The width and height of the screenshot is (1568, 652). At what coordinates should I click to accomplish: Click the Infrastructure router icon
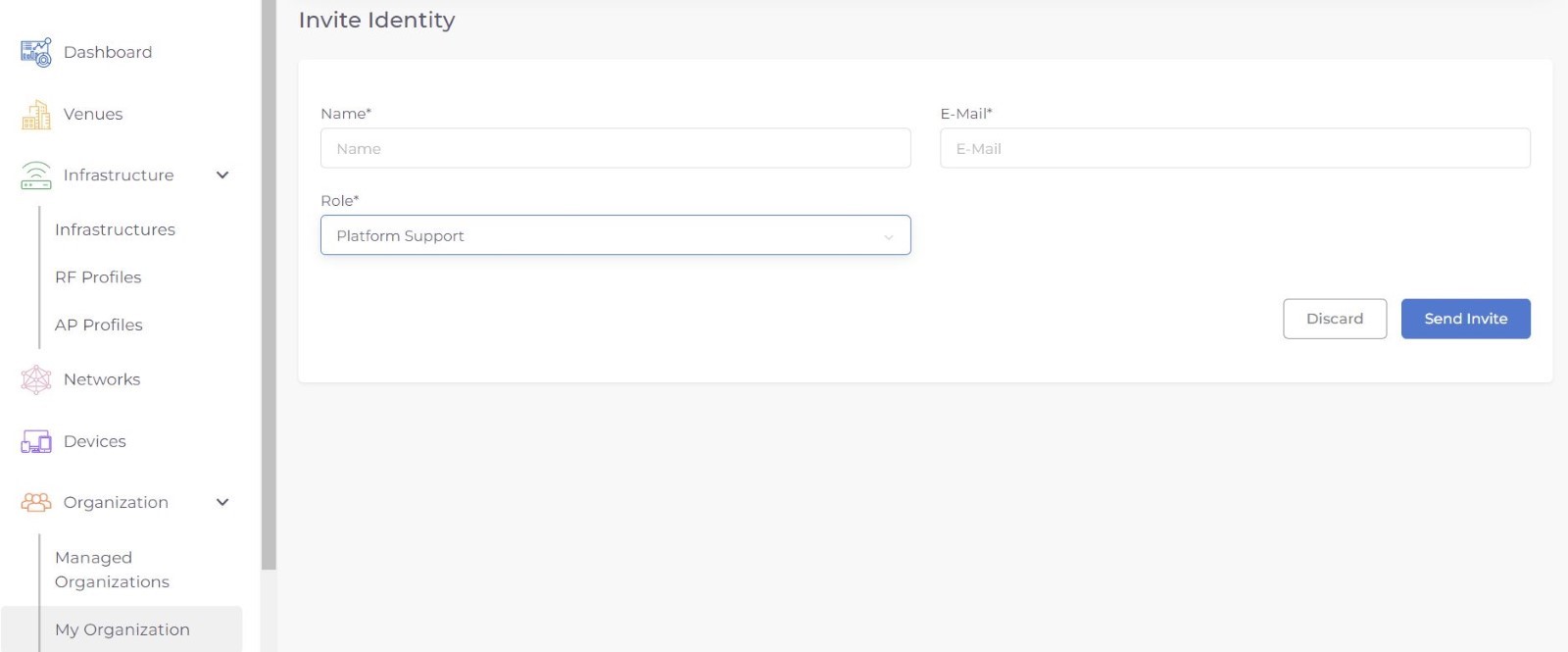36,176
